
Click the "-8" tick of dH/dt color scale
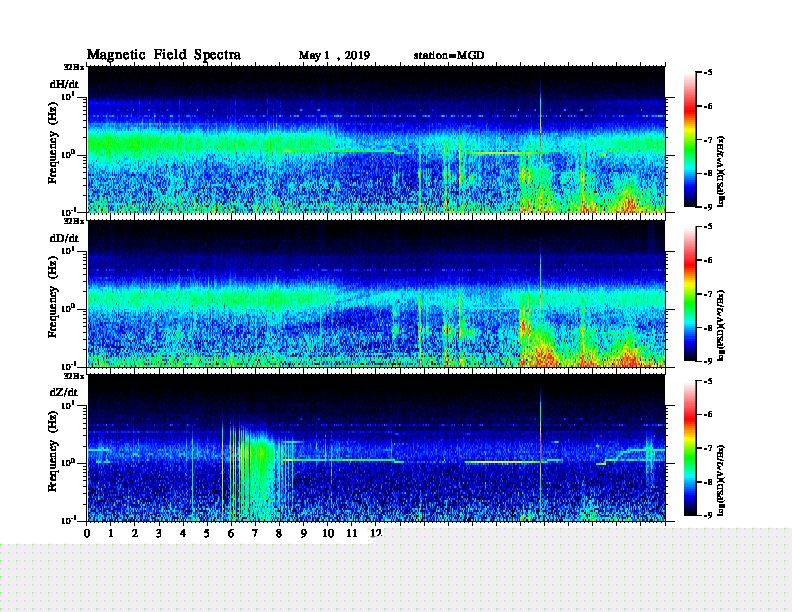[x=708, y=173]
